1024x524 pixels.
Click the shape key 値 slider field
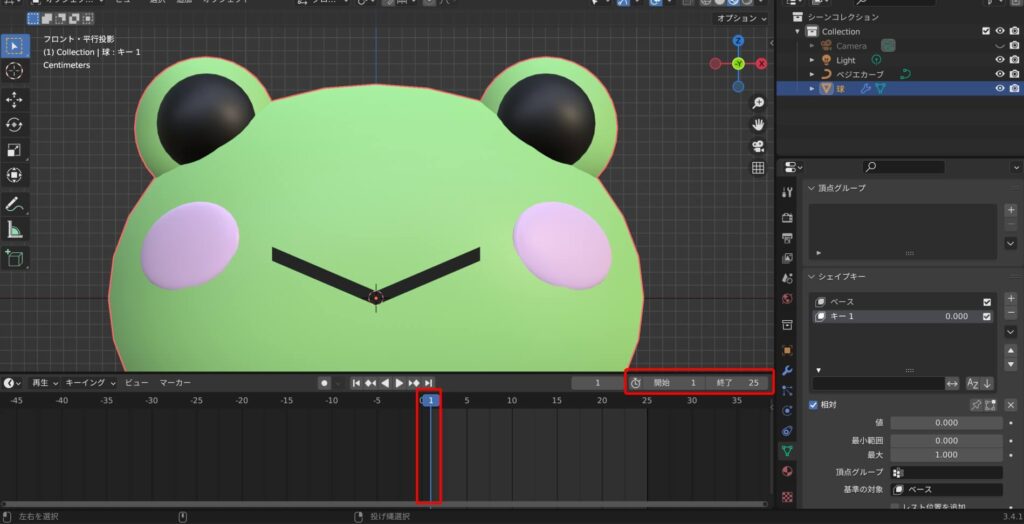[x=946, y=423]
